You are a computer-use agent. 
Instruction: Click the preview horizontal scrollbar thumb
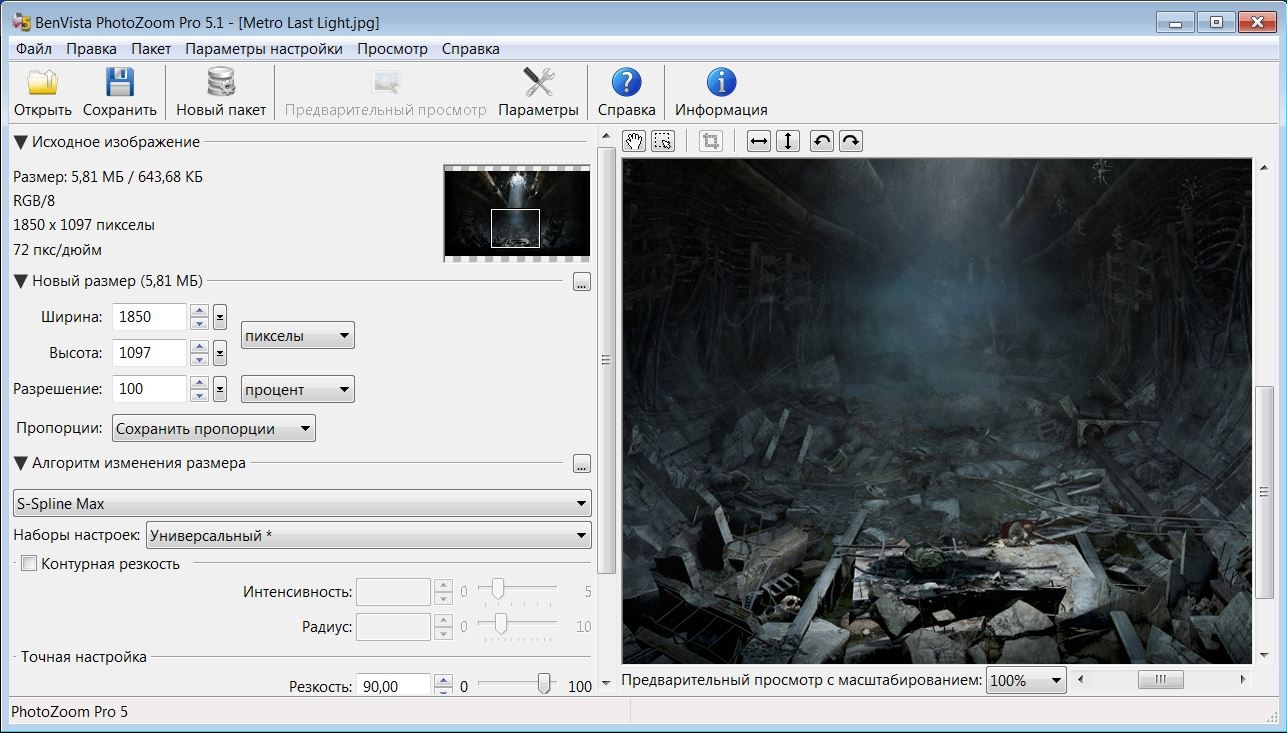(x=1161, y=680)
